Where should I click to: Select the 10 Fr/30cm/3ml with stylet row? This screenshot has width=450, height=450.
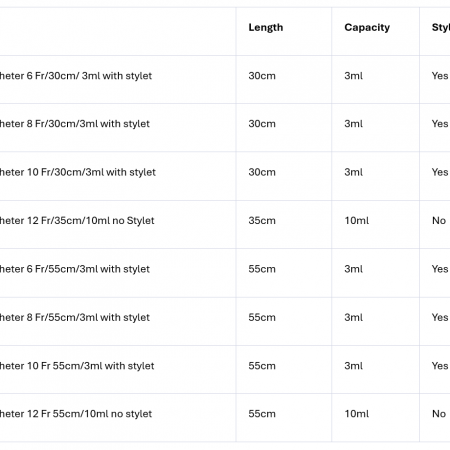point(225,176)
